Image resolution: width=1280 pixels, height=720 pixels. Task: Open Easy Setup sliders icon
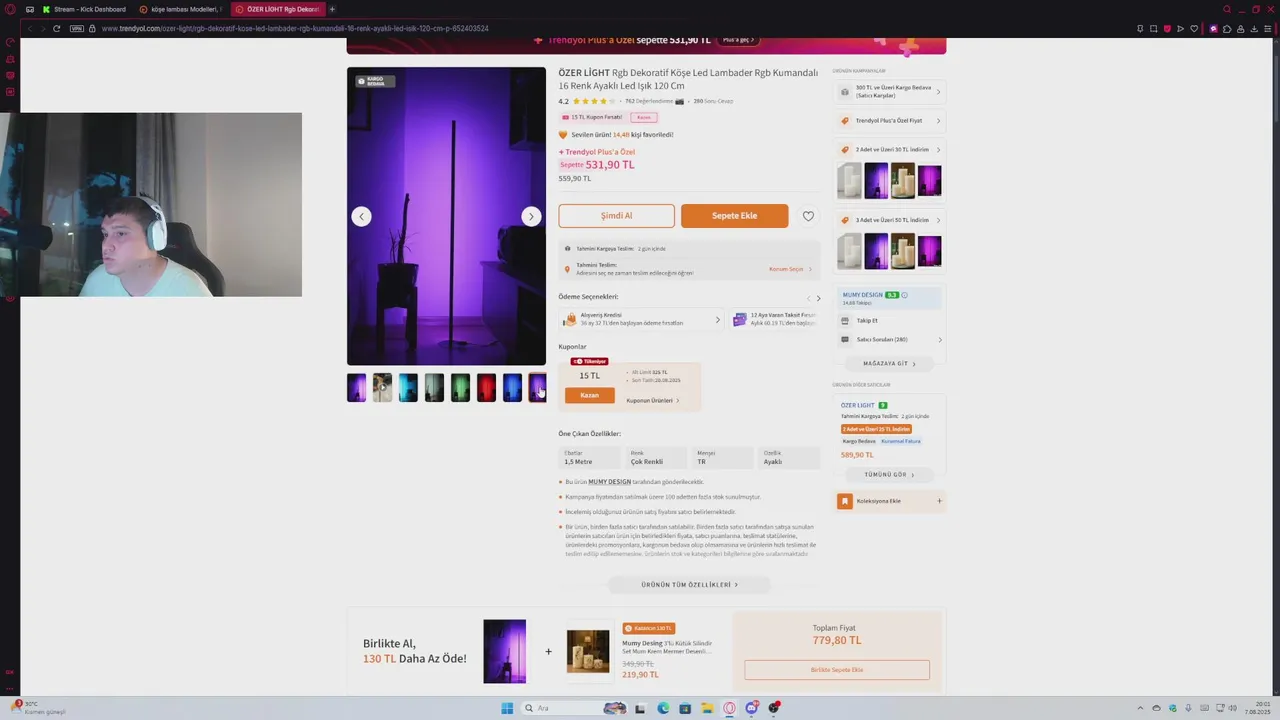coord(1269,28)
